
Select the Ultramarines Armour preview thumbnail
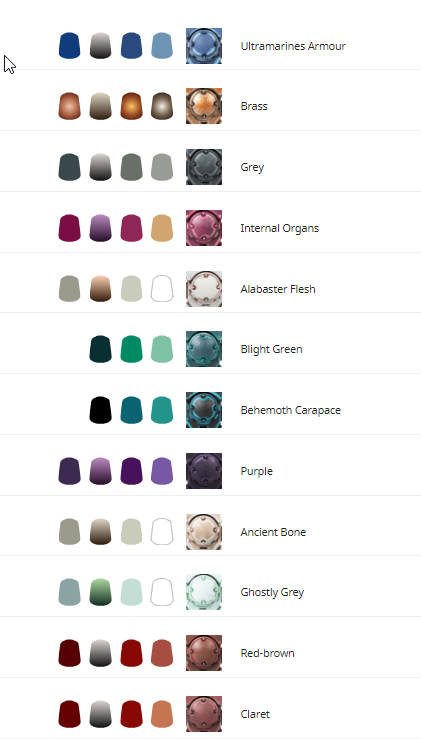(204, 46)
